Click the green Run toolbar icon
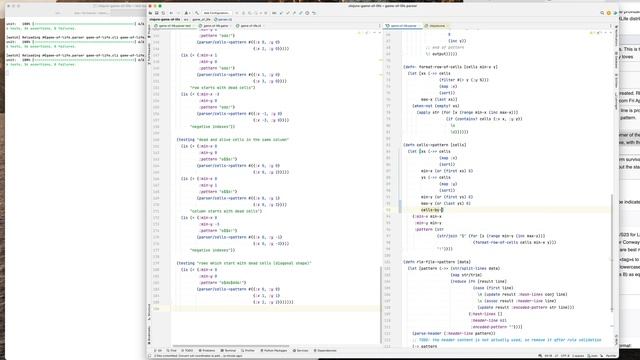This screenshot has width=640, height=360. [x=237, y=13]
